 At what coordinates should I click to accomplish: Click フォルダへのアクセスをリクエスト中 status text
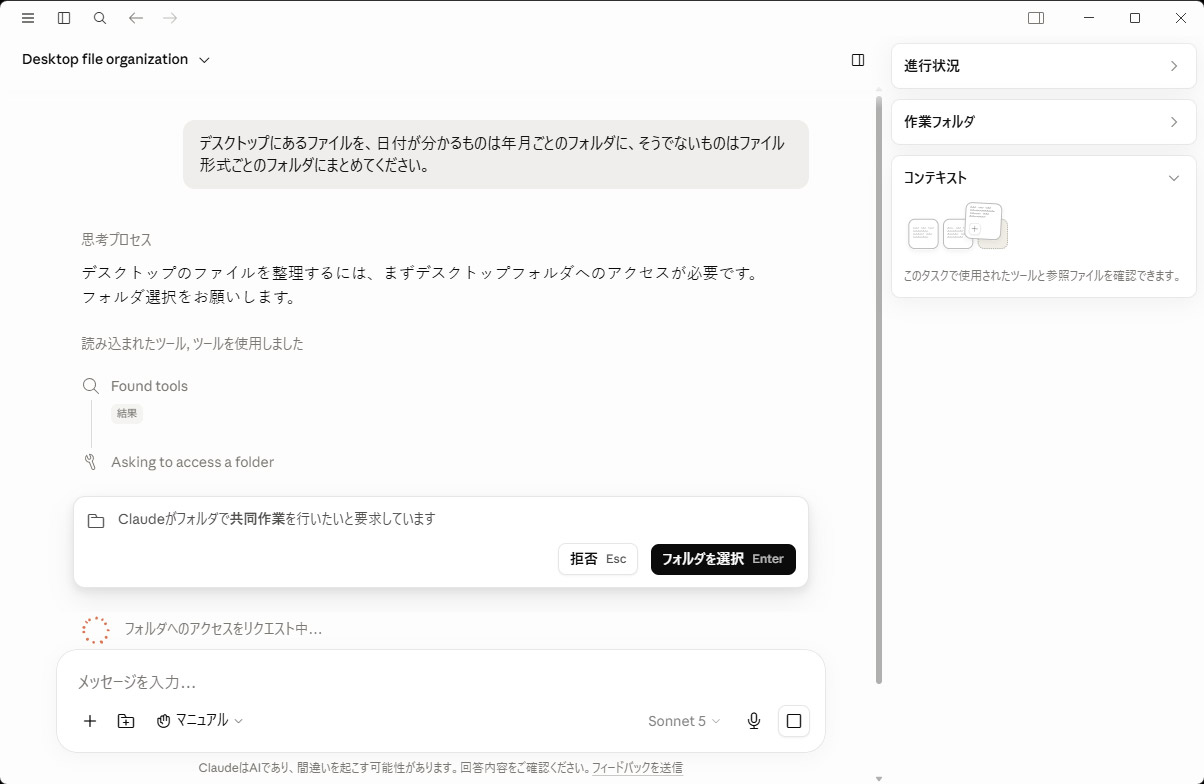pyautogui.click(x=223, y=629)
